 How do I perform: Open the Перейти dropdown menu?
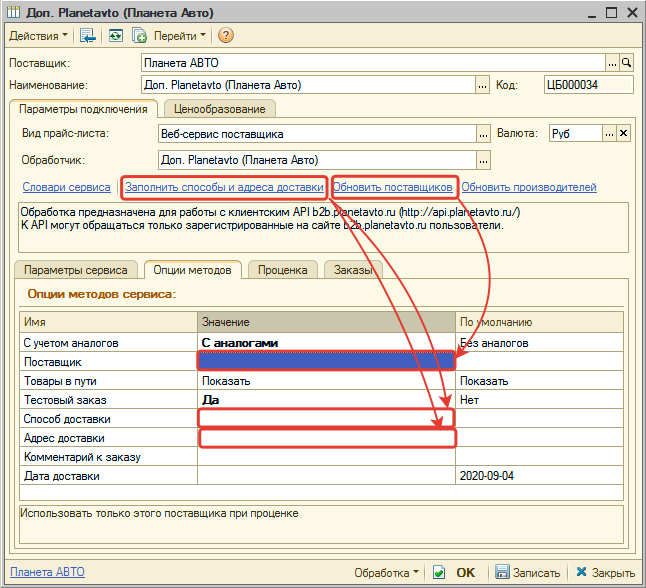180,36
